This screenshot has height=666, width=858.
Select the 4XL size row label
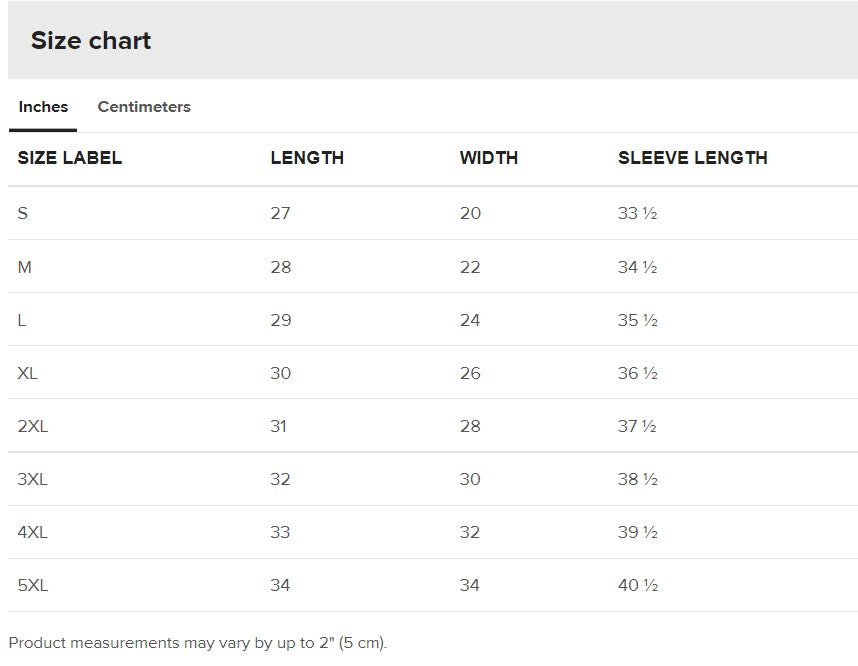click(33, 532)
